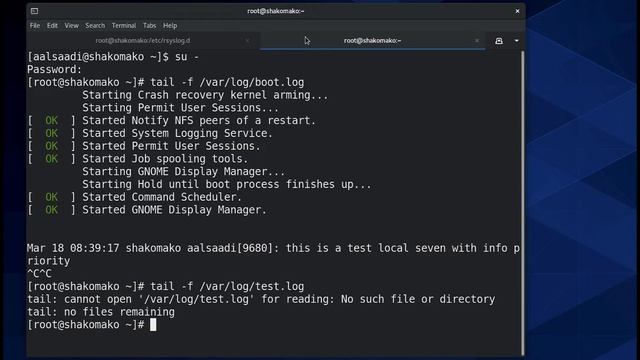640x360 pixels.
Task: Click 'Started GNOME Display Manager.' line
Action: click(174, 210)
